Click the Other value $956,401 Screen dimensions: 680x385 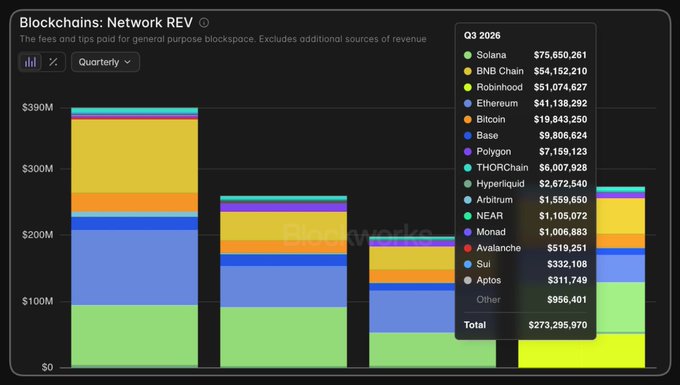click(567, 300)
